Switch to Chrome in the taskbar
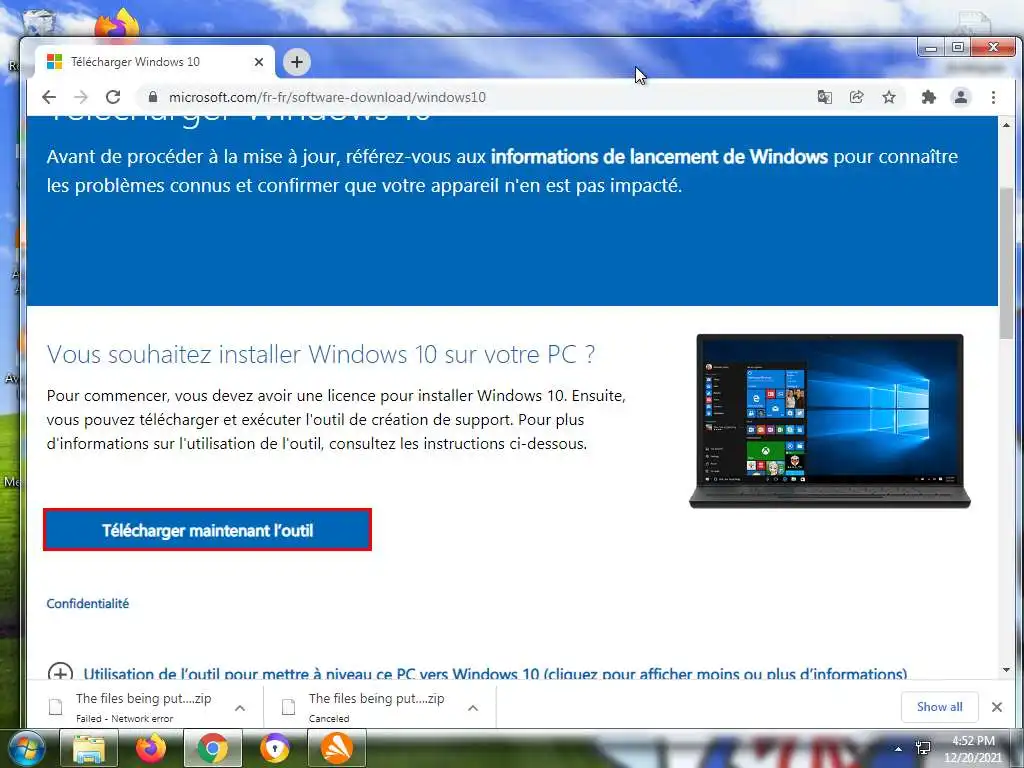 213,748
